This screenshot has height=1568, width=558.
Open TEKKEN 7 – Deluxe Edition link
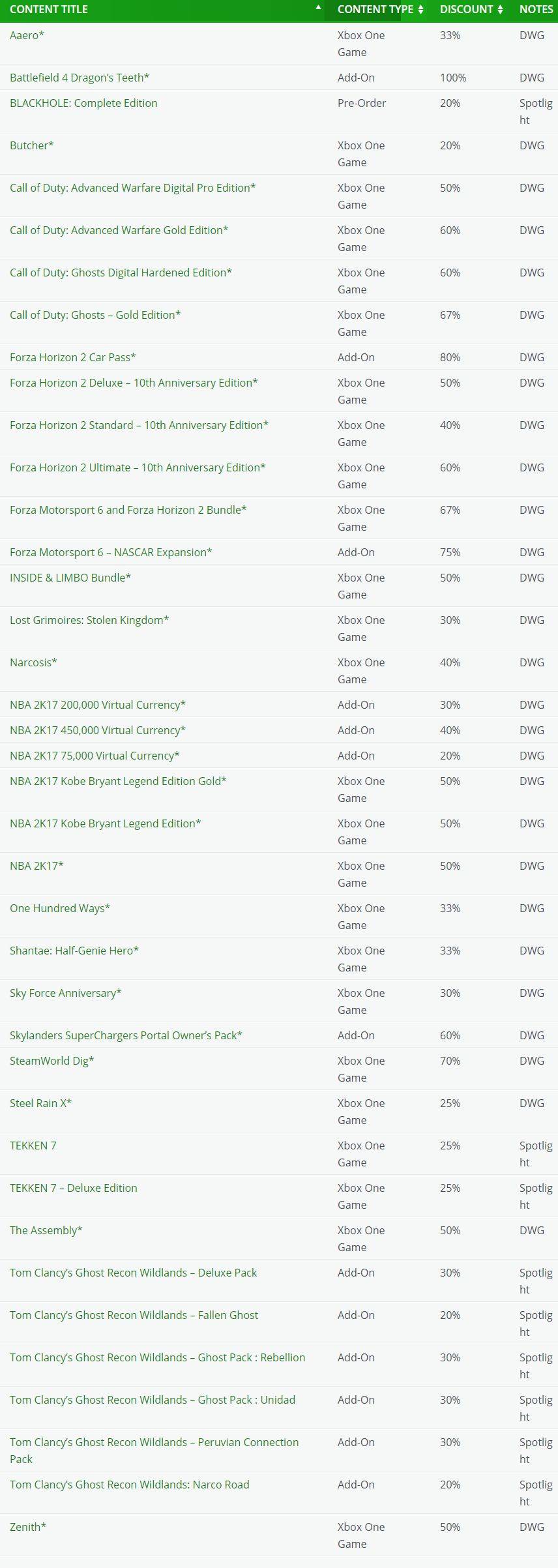74,1188
